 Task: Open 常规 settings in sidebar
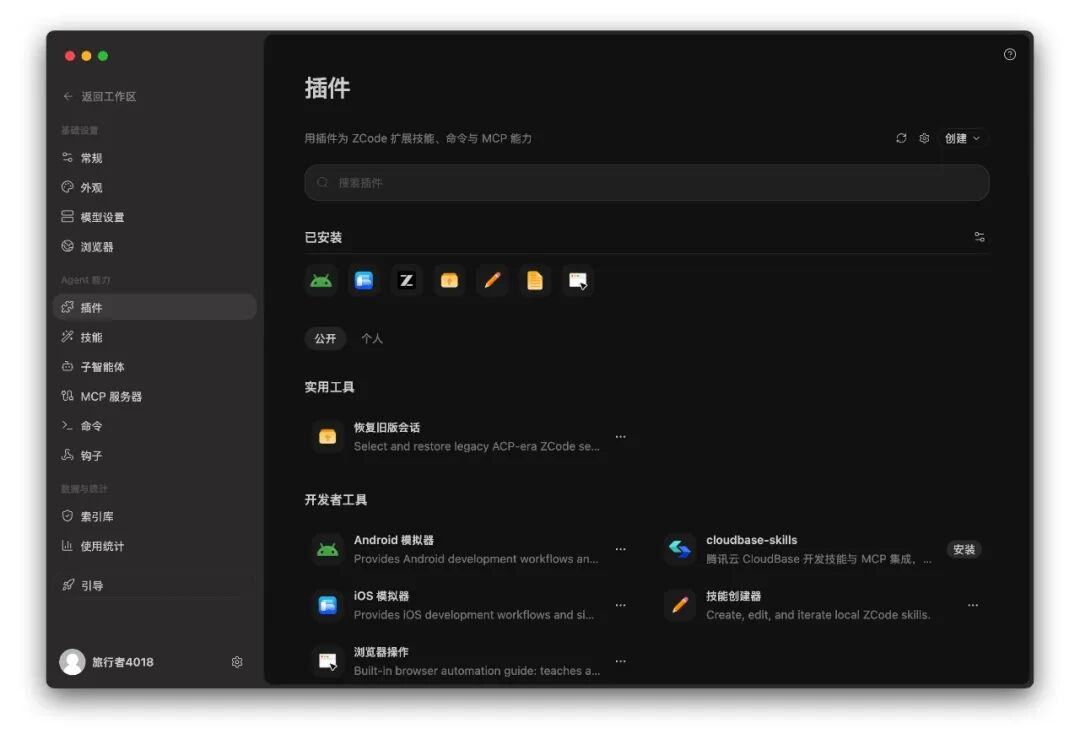point(154,158)
